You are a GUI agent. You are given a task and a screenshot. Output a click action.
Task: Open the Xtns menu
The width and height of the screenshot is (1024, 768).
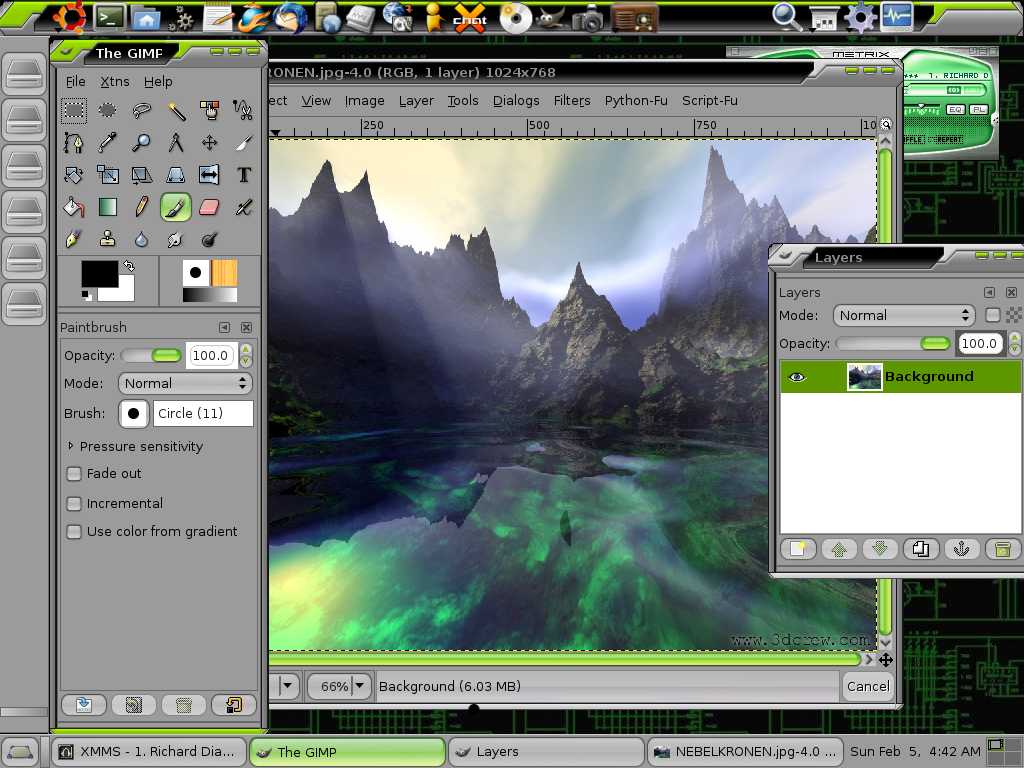point(115,82)
